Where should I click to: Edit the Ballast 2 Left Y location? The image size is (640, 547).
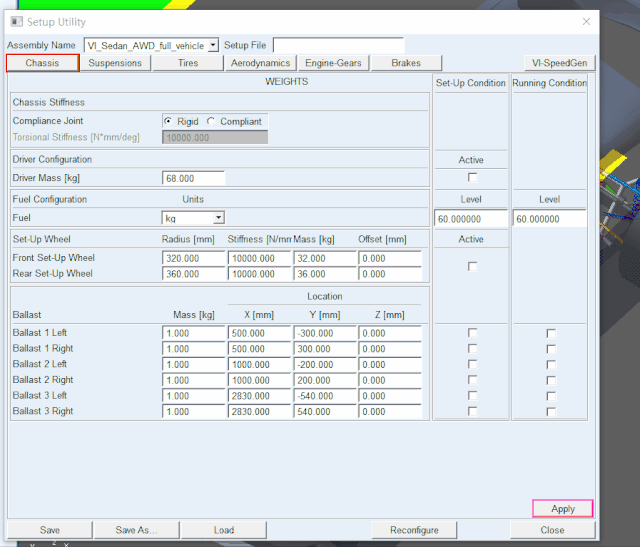pos(325,365)
